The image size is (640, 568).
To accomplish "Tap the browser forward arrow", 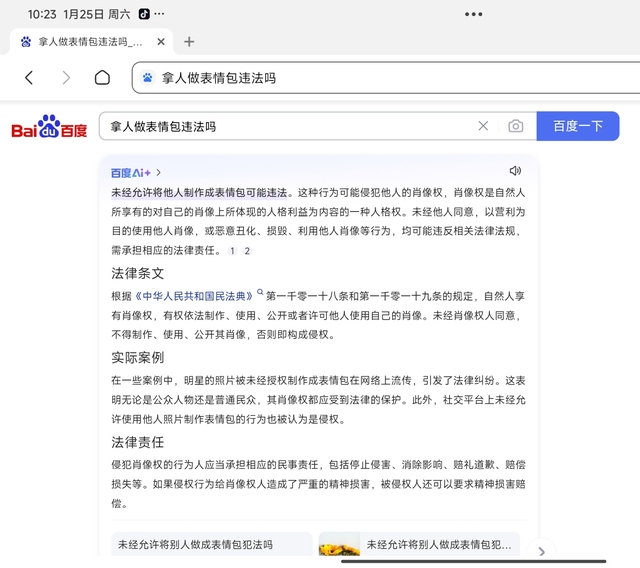I will tap(66, 78).
